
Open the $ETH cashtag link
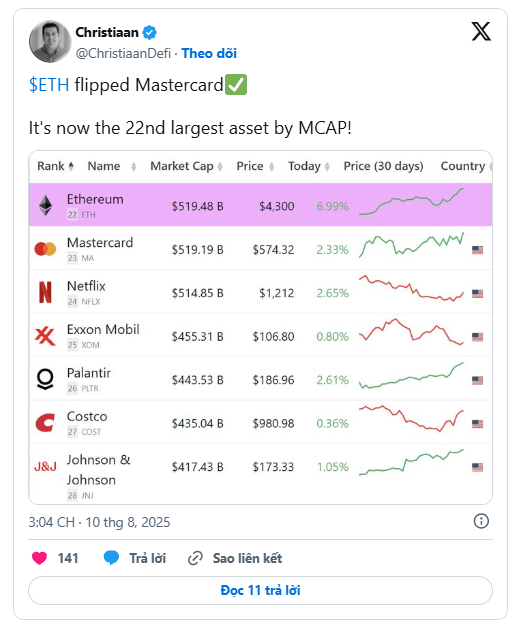pos(49,85)
